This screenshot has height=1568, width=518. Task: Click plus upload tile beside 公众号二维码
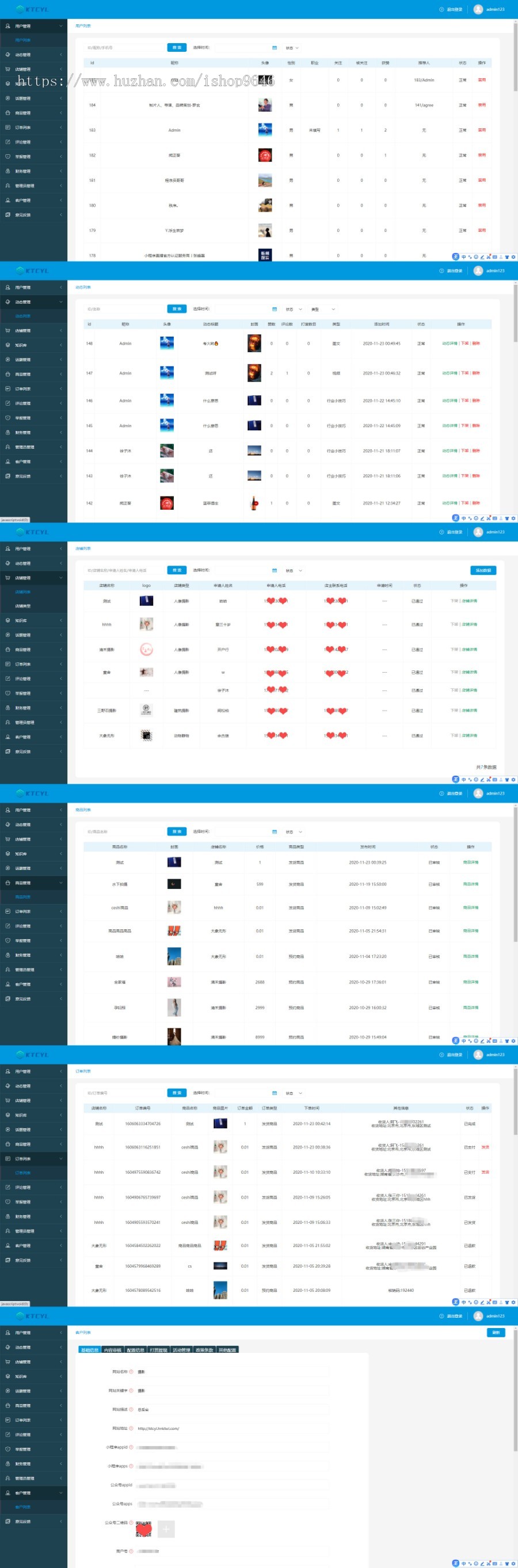166,1528
